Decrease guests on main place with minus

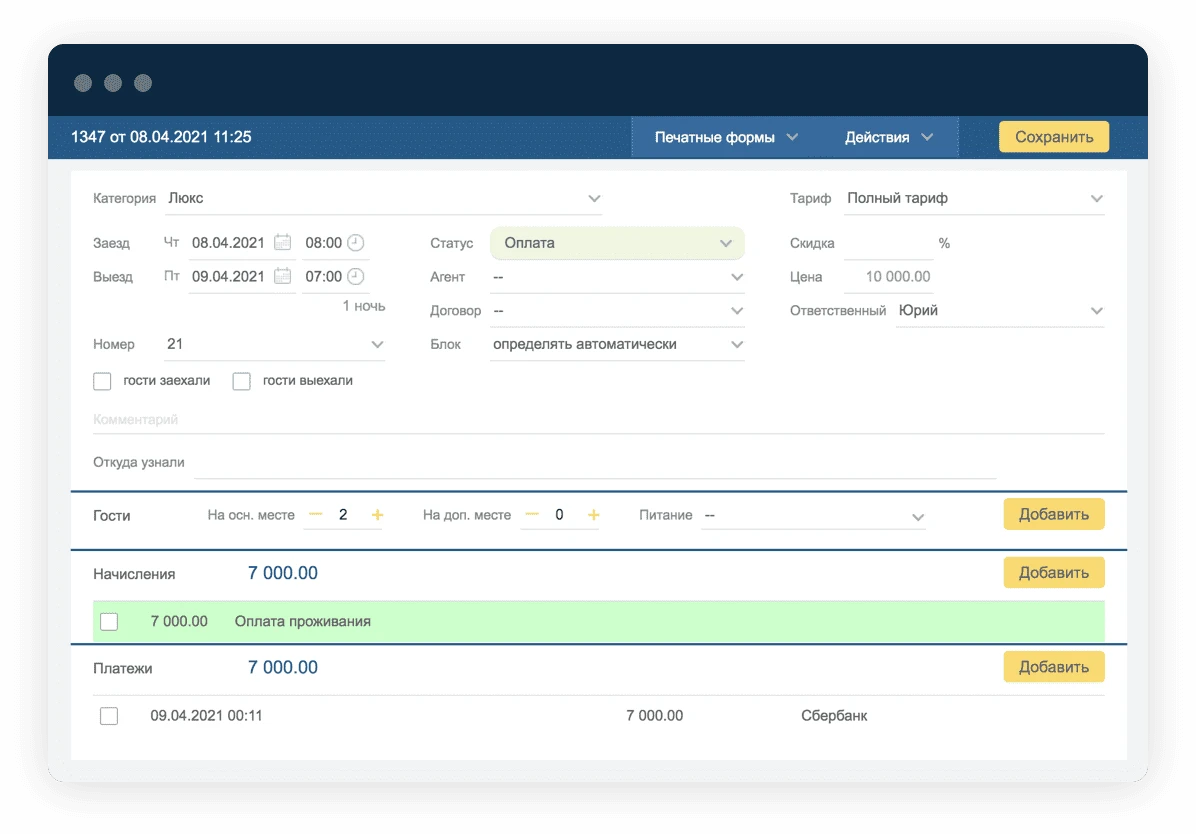[x=315, y=515]
